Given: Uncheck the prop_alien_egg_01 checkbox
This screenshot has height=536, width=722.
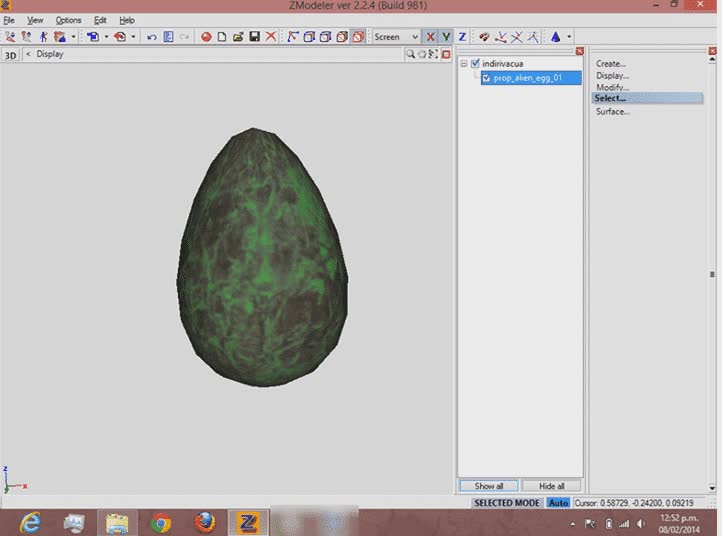Looking at the screenshot, I should pyautogui.click(x=487, y=77).
